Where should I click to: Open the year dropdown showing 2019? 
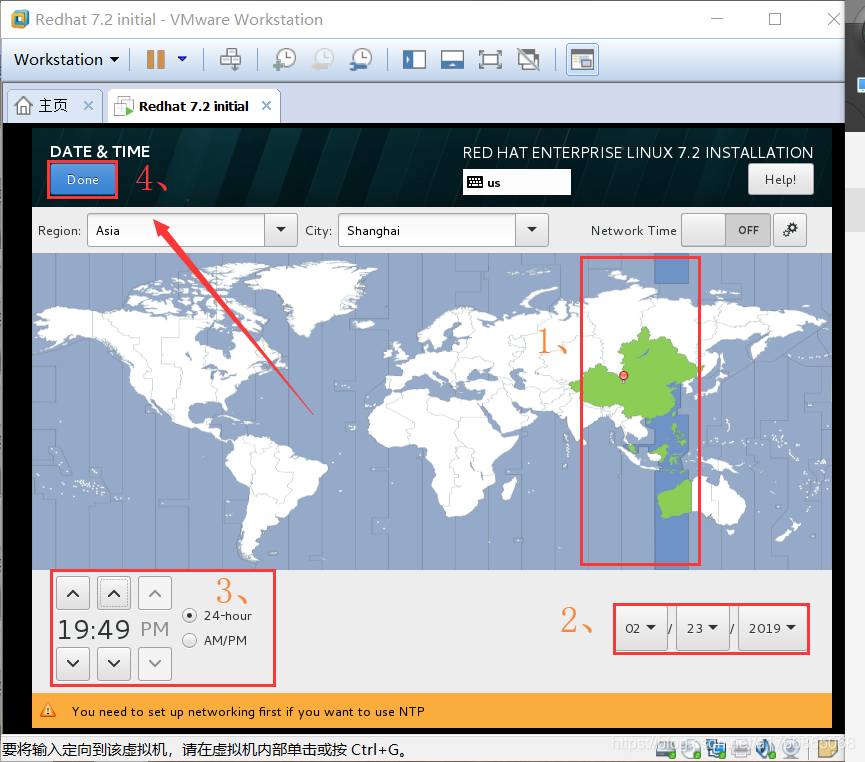click(x=772, y=628)
